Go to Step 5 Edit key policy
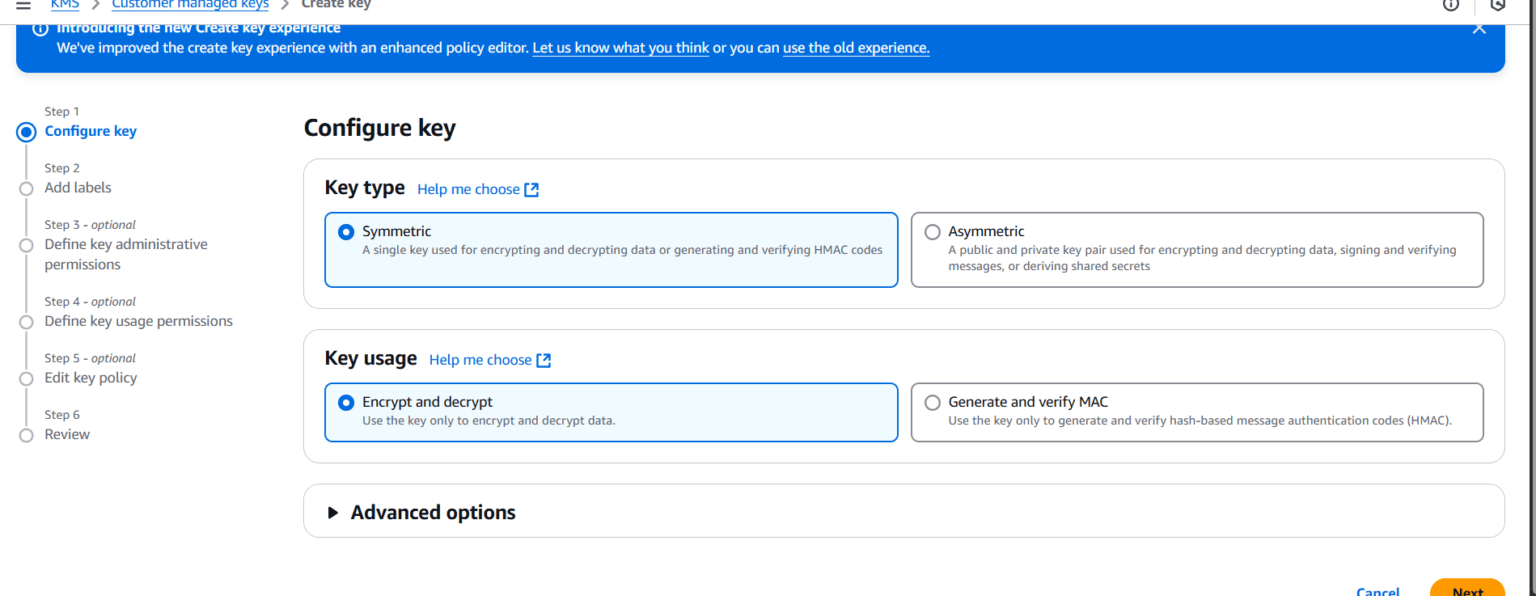 [90, 377]
